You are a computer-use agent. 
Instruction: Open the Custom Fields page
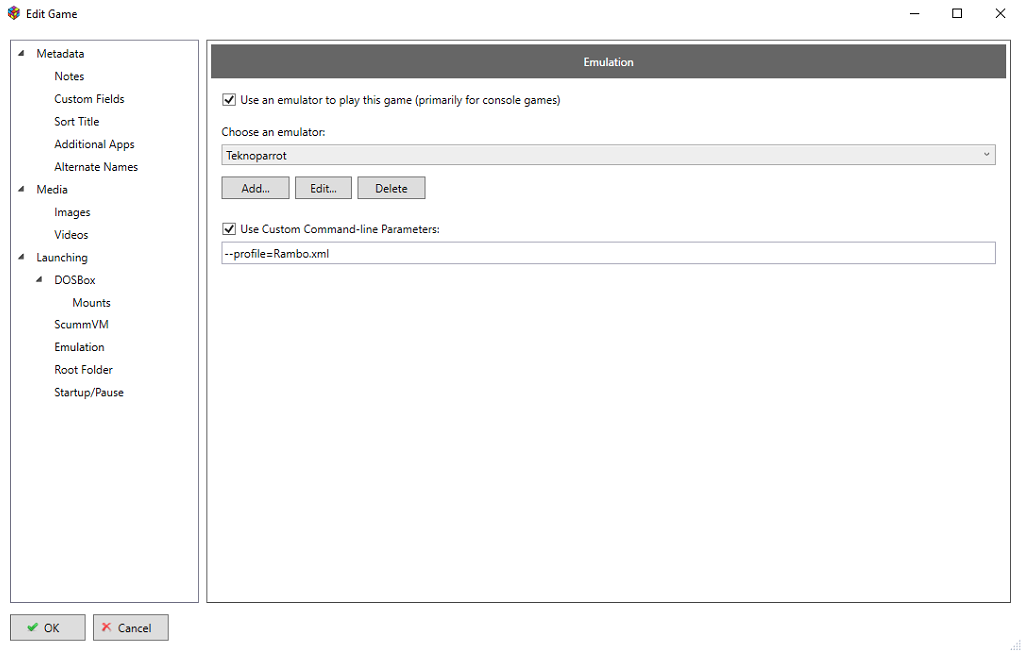pyautogui.click(x=89, y=99)
